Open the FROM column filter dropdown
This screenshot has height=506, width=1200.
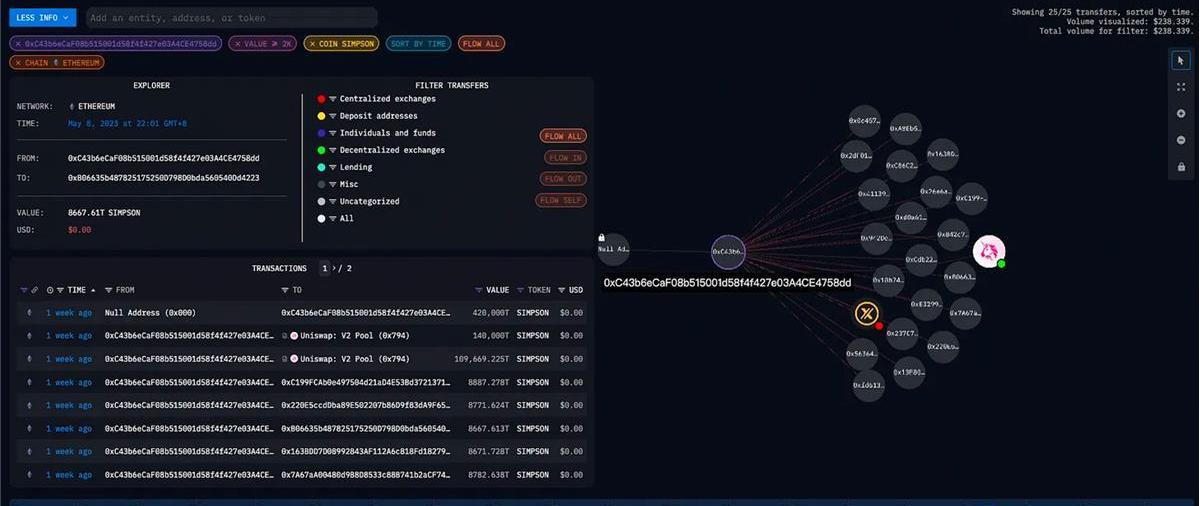109,290
